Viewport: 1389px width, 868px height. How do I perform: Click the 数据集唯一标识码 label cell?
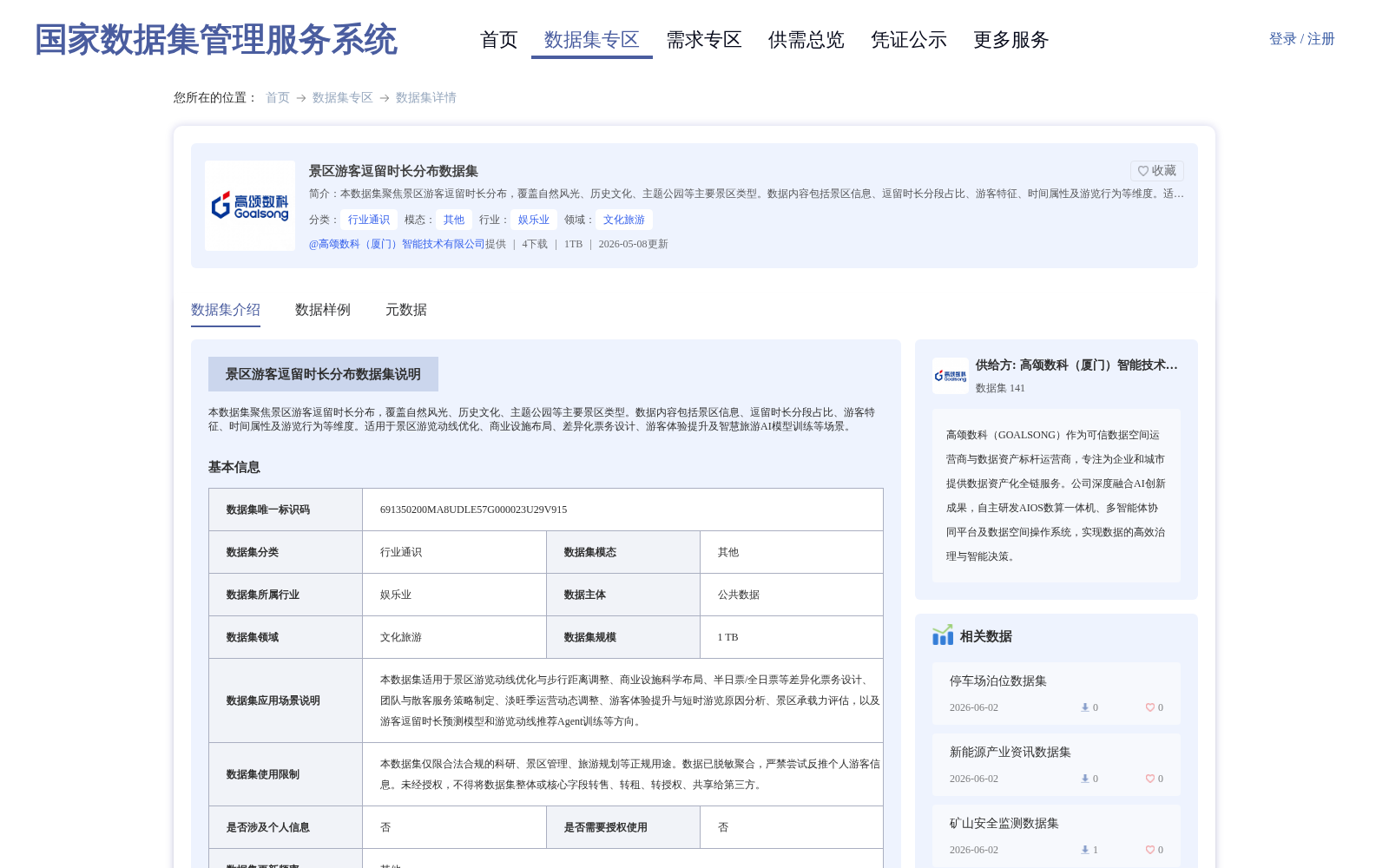point(286,510)
